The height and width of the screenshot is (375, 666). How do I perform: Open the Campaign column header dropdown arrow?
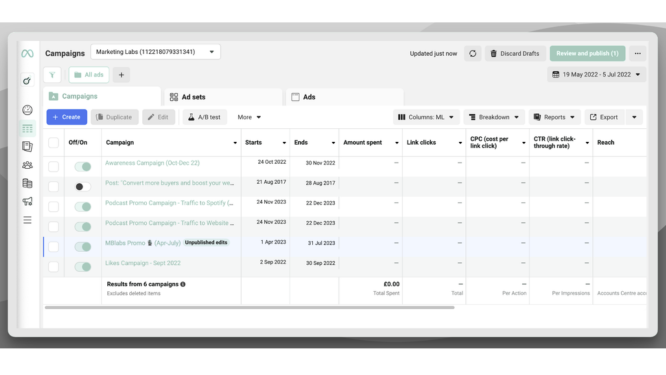[x=235, y=143]
